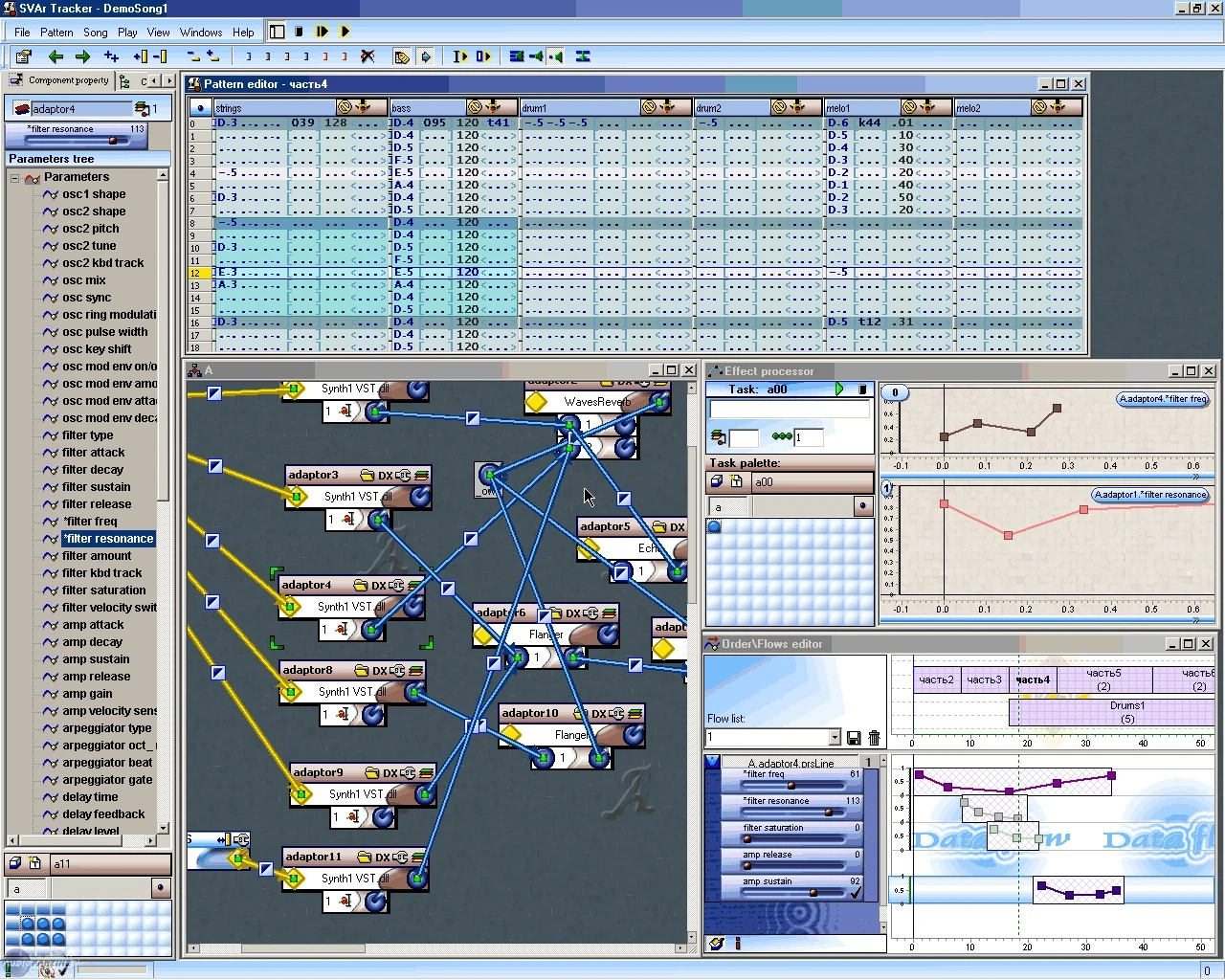
Task: Click the red 'i' info icon in Flows editor
Action: pos(738,944)
